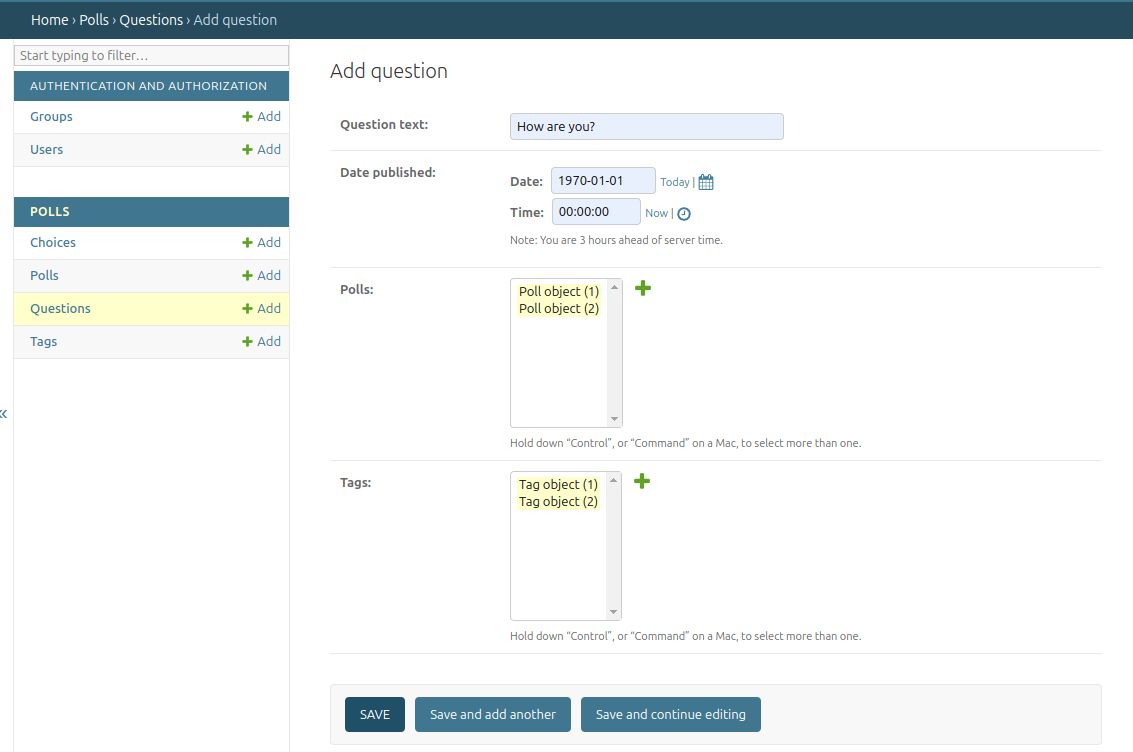
Task: Open the POLLS app section header
Action: [x=50, y=212]
